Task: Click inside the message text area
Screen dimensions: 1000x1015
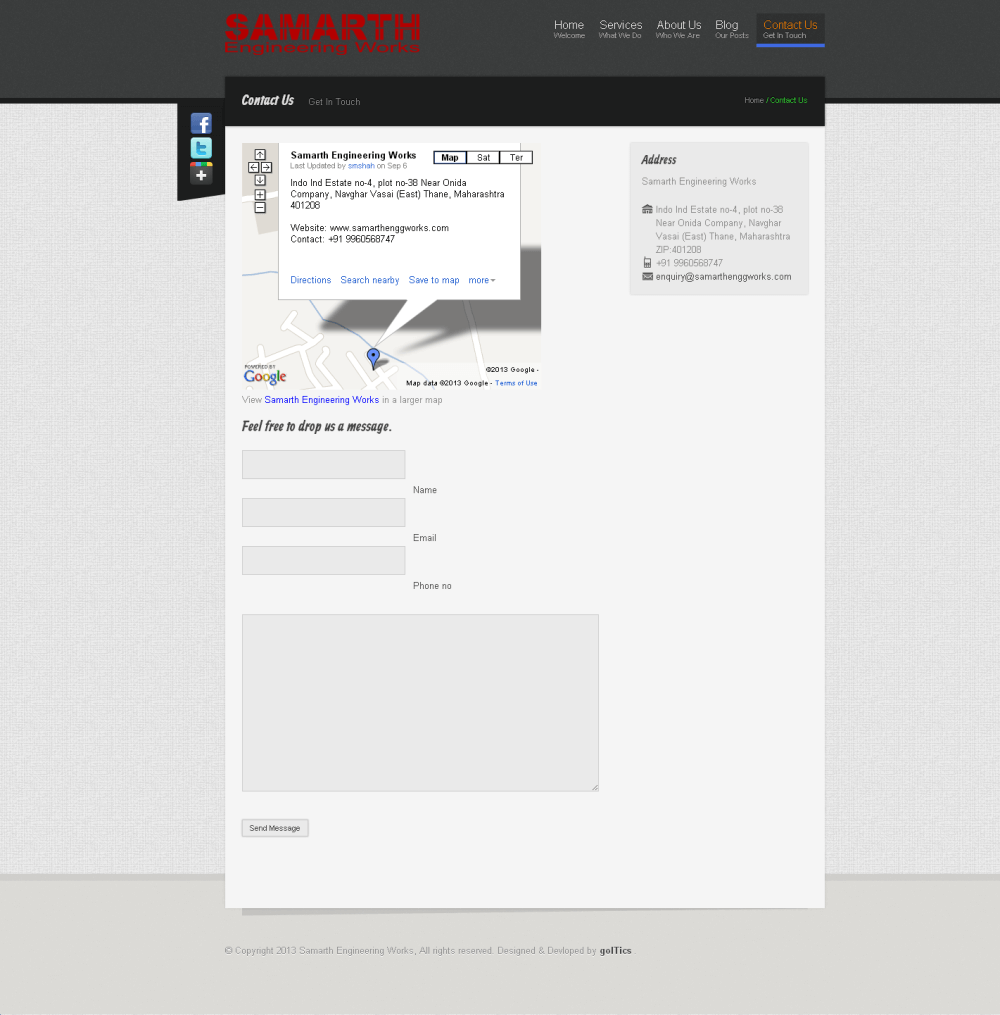Action: 420,703
